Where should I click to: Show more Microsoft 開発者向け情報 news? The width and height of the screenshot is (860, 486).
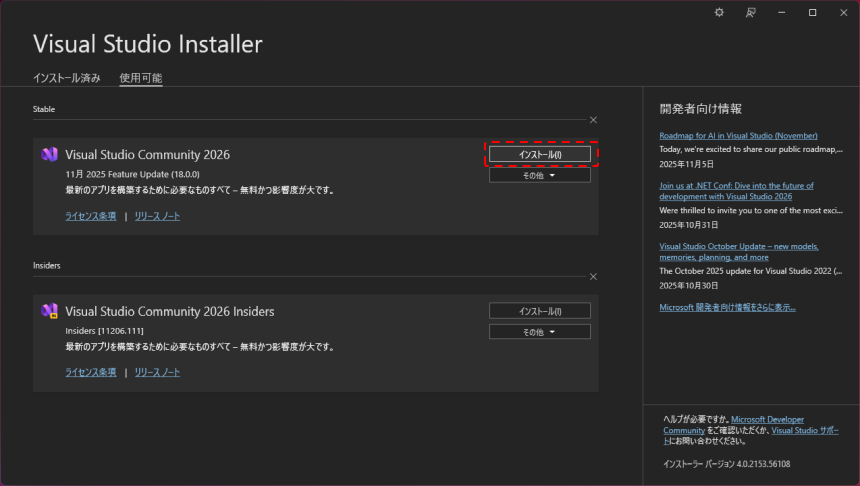[727, 307]
